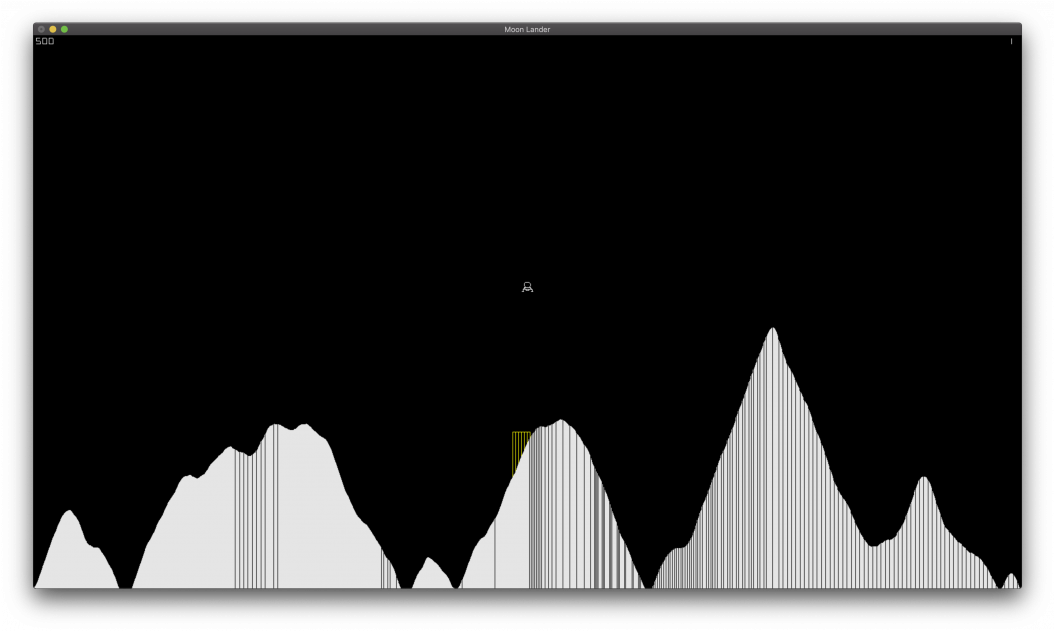Minimize the window with the yellow button
The height and width of the screenshot is (631, 1054).
(x=53, y=29)
